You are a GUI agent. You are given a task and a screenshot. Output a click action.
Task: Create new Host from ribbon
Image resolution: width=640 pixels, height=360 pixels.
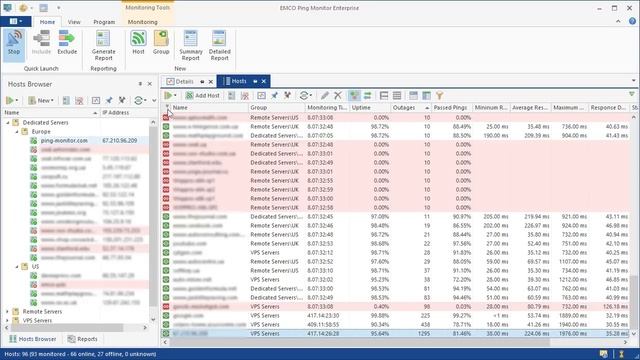pyautogui.click(x=138, y=43)
